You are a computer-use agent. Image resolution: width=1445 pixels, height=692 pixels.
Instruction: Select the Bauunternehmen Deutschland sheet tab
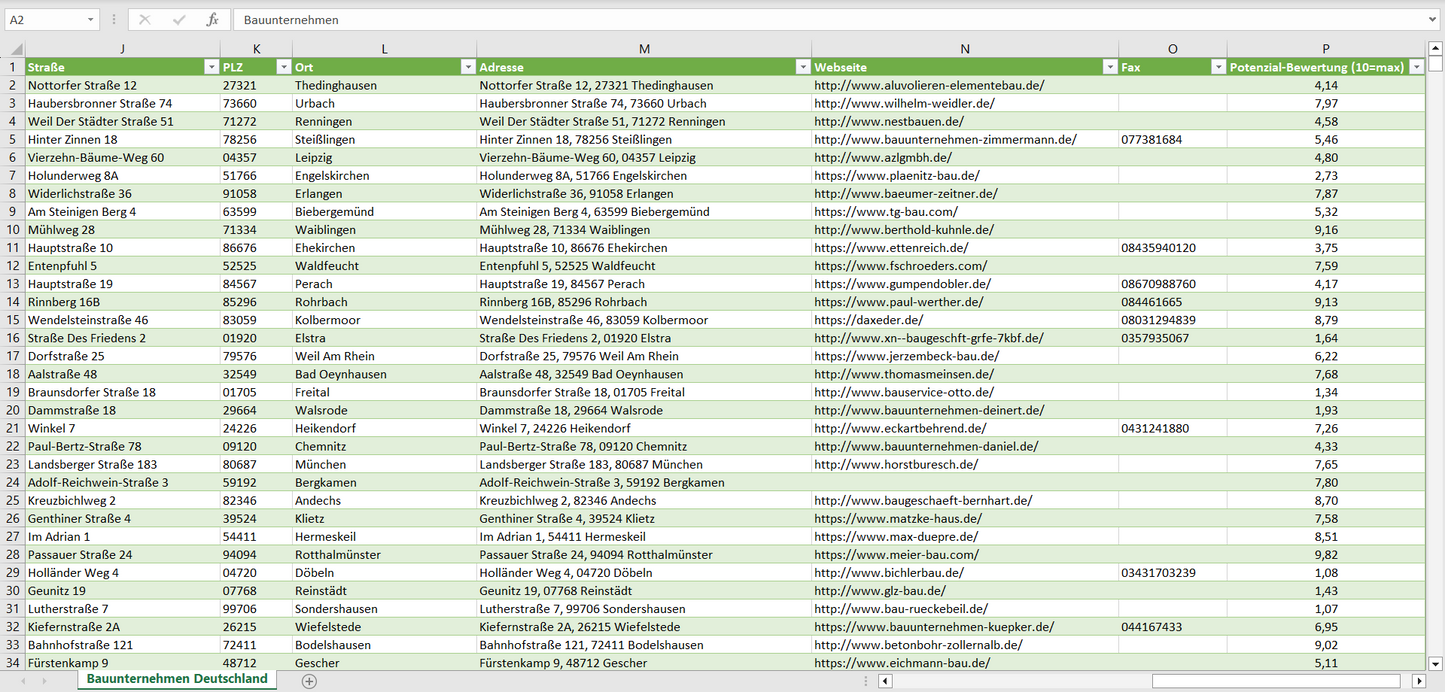(177, 679)
